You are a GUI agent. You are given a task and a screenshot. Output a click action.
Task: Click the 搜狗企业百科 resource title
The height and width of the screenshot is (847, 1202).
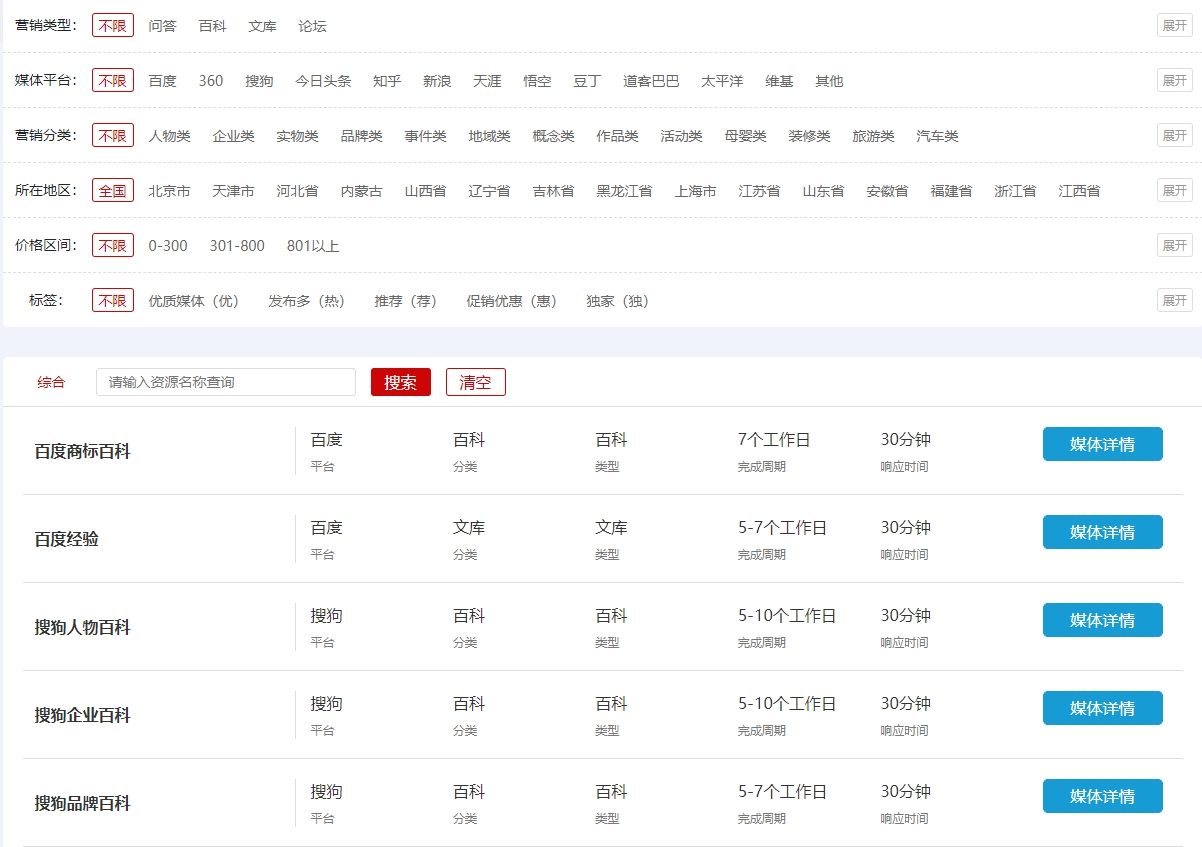tap(83, 716)
